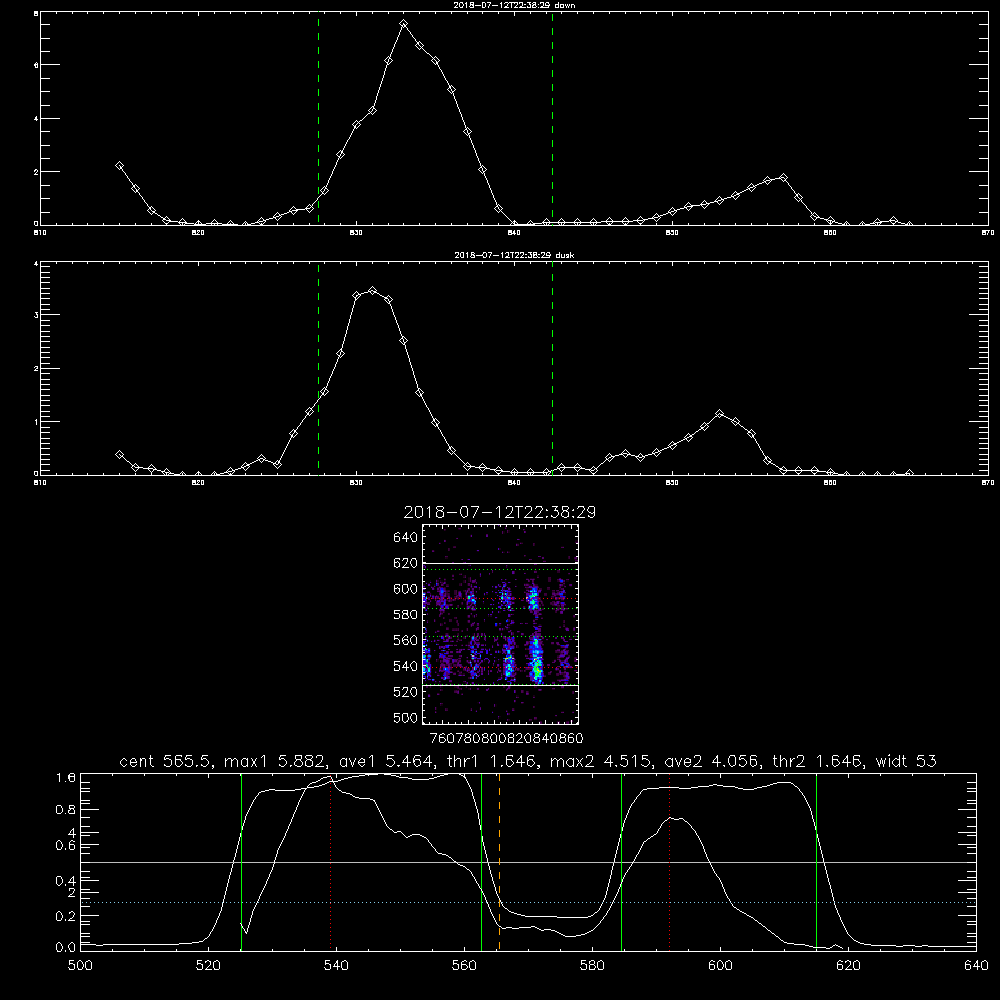The image size is (1000, 1000).
Task: Click the secondary peak diamond in dawn plot
Action: [784, 177]
